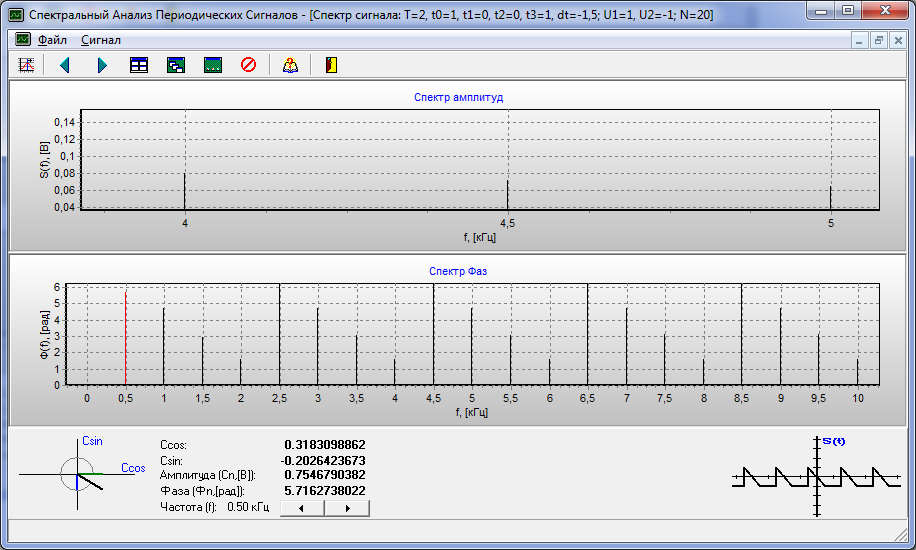916x550 pixels.
Task: Click inside the Спектр Фаз chart
Action: 480,335
